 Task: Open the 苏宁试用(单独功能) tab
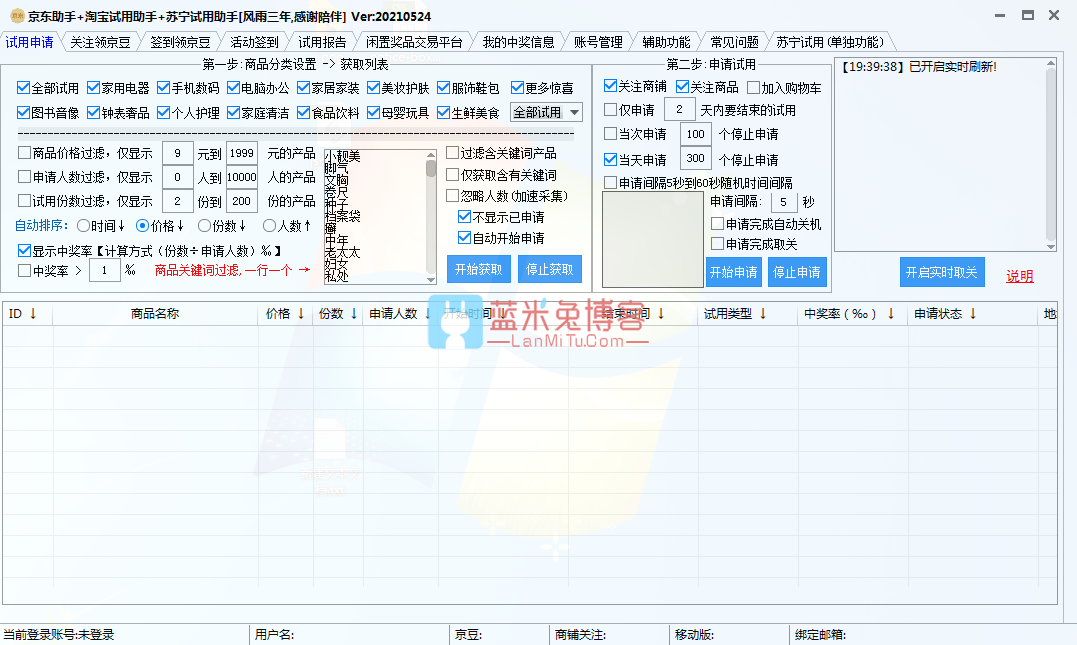pos(830,43)
